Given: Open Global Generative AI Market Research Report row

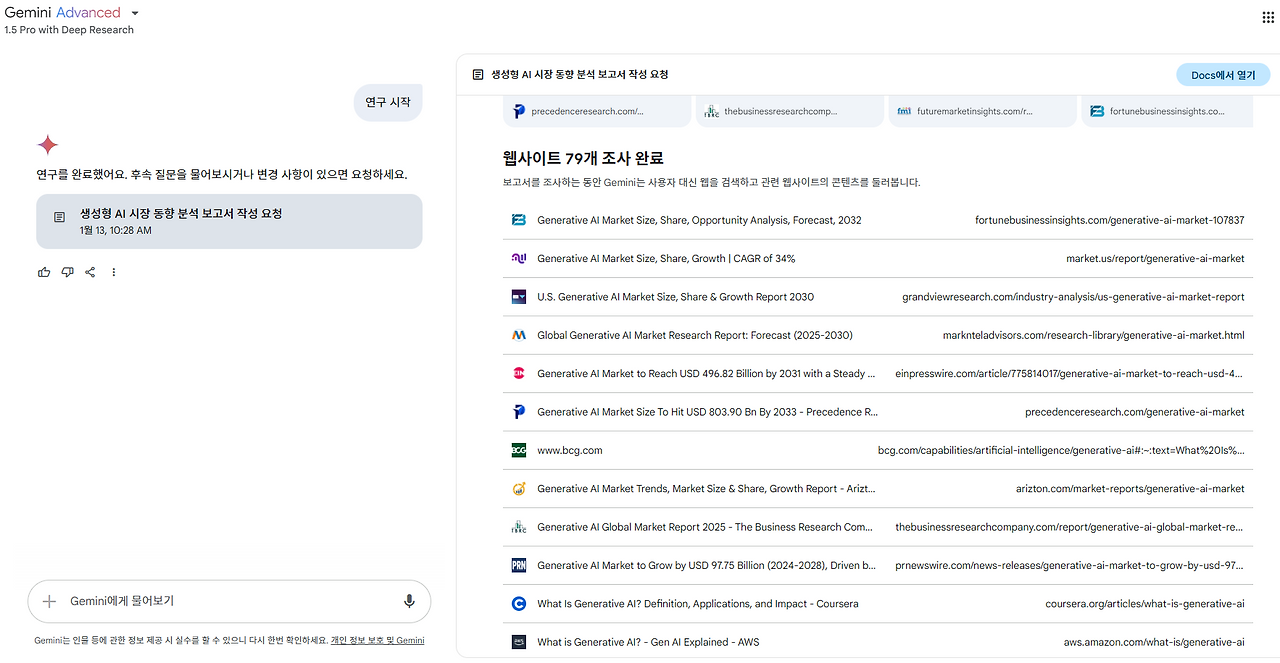Looking at the screenshot, I should tap(877, 335).
